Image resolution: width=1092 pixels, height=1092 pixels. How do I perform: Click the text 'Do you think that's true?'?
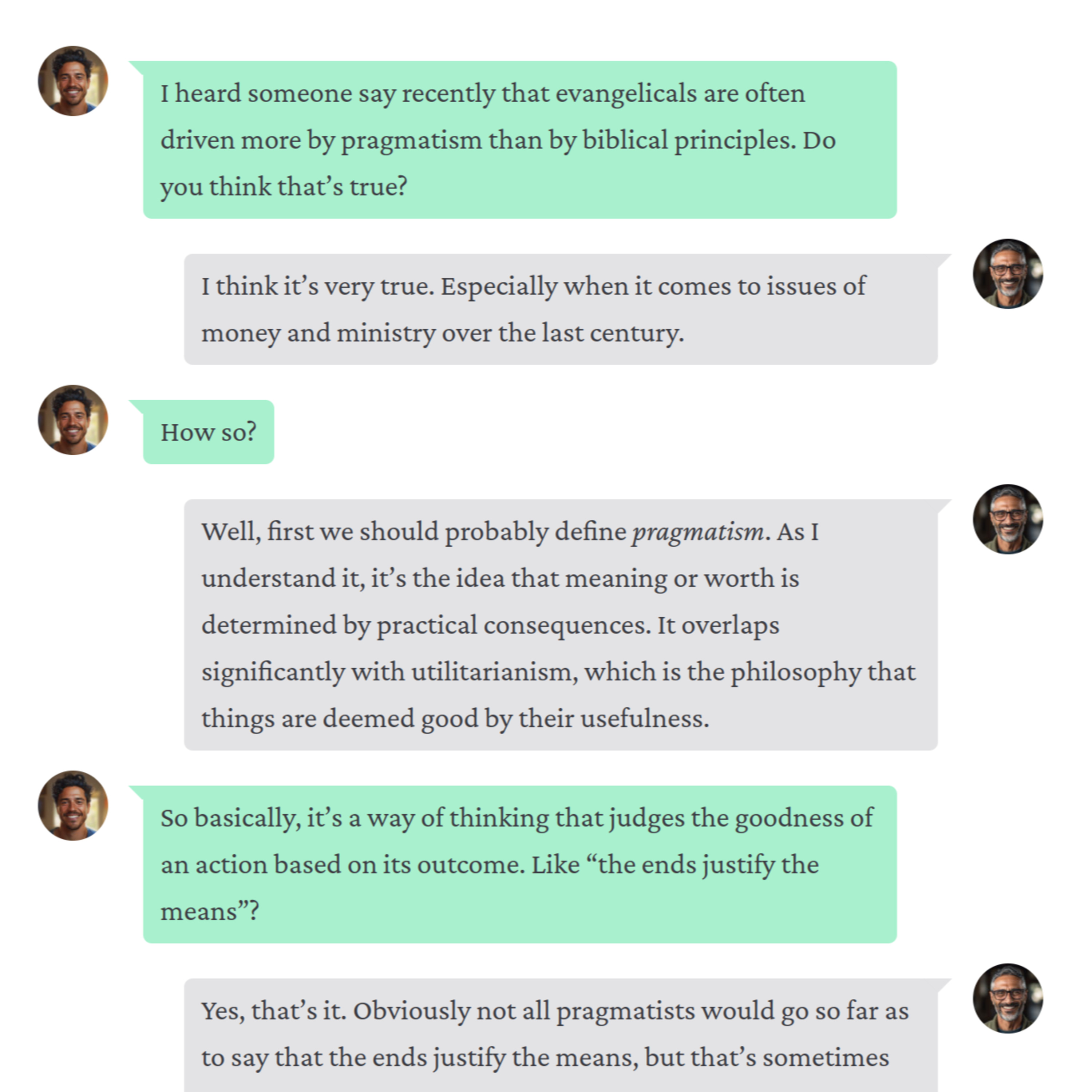tap(498, 163)
